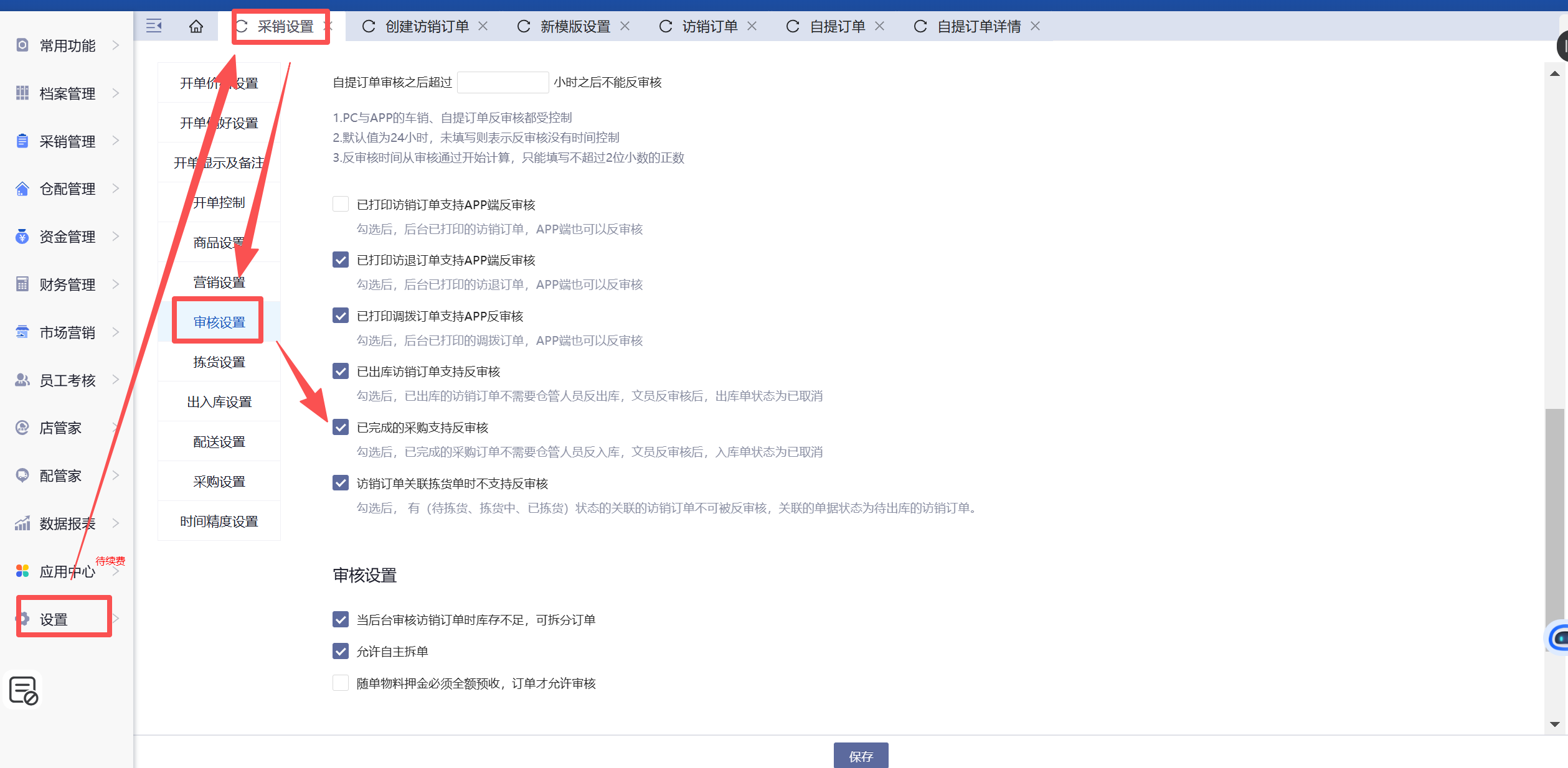Image resolution: width=1568 pixels, height=768 pixels.
Task: Open the document icon below the sidebar
Action: click(x=24, y=690)
